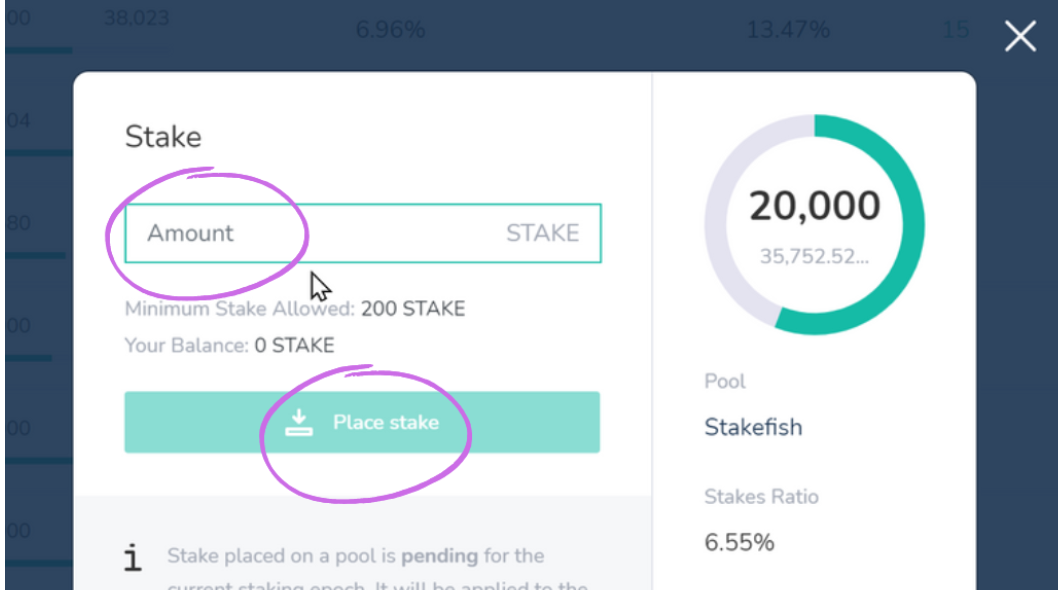Click the bold 'pending' word in the notice
This screenshot has width=1058, height=590.
(439, 556)
